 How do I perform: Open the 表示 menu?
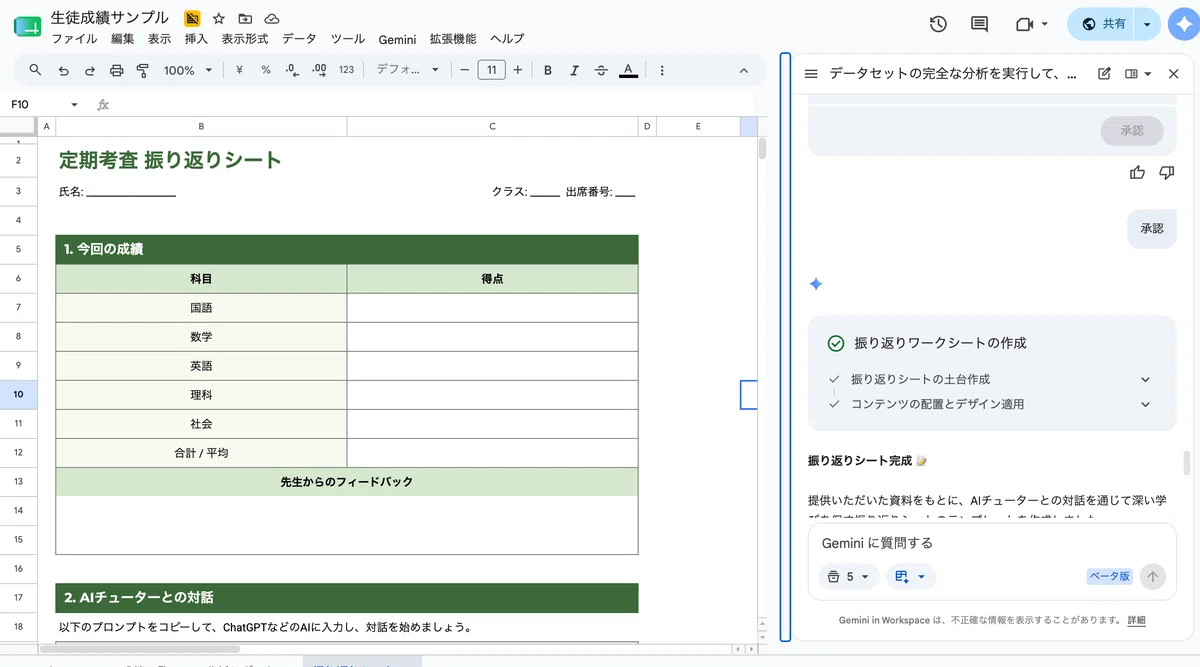160,39
